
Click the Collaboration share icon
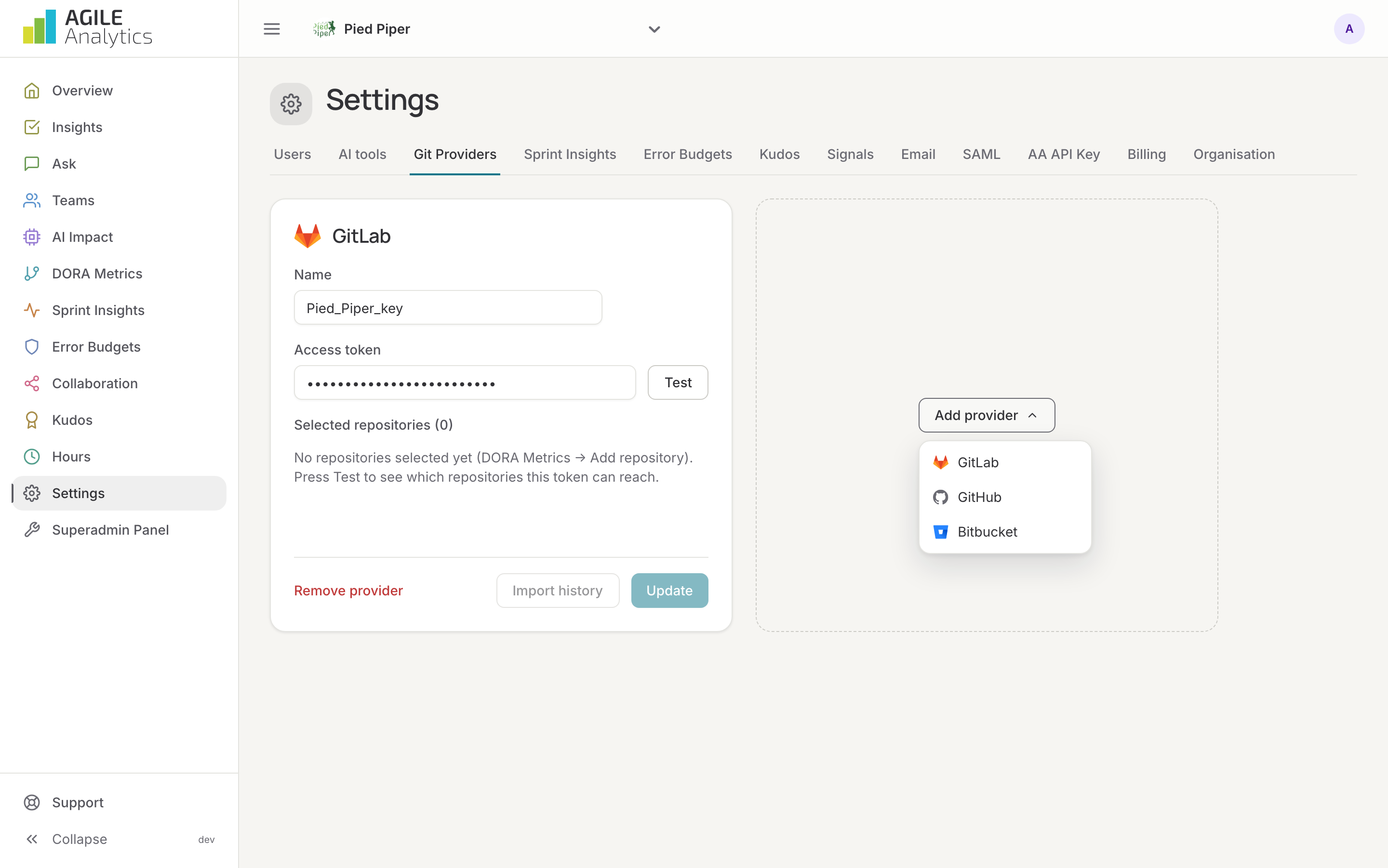pos(32,383)
